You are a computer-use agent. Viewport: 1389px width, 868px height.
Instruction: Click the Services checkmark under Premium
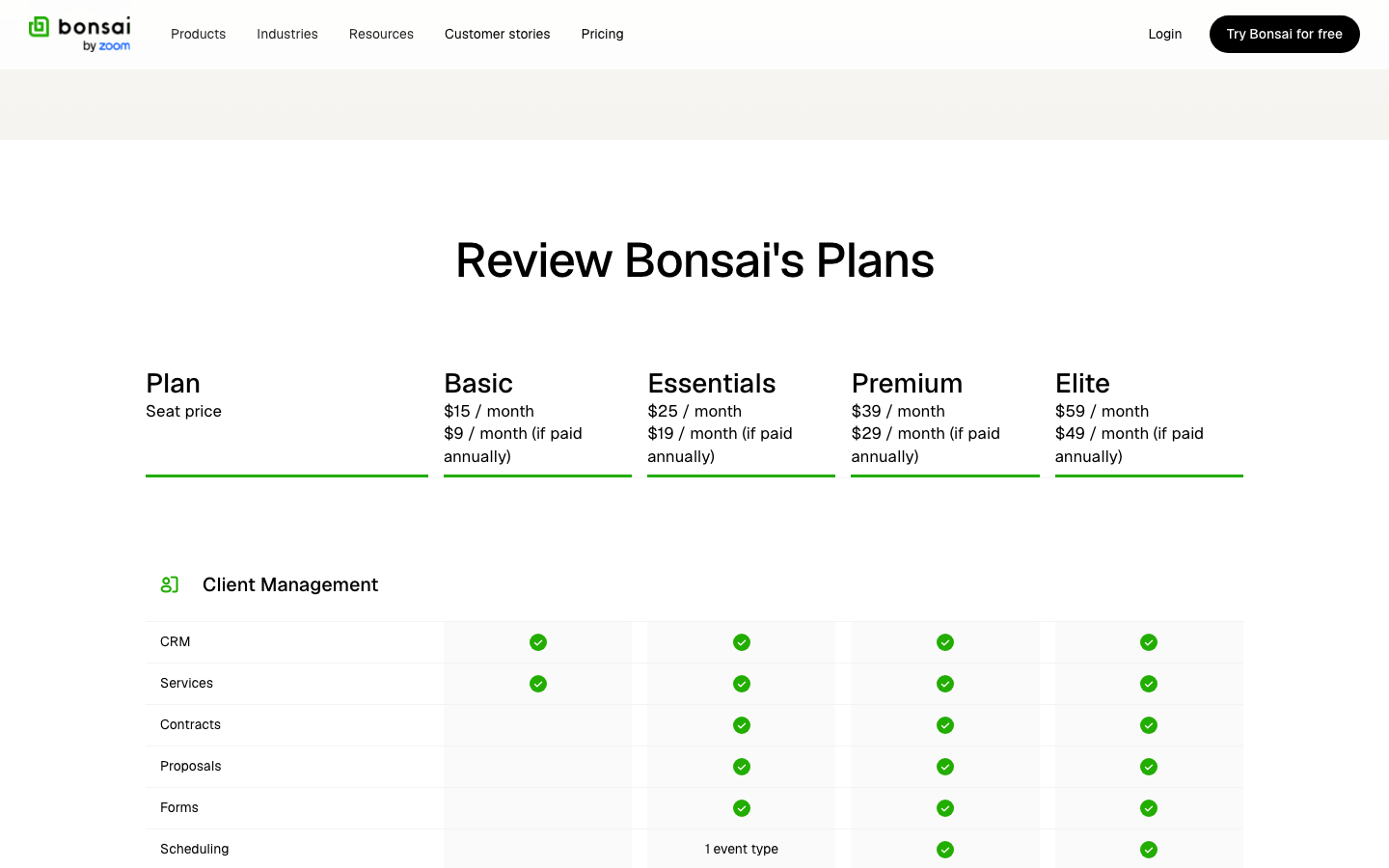click(x=945, y=684)
